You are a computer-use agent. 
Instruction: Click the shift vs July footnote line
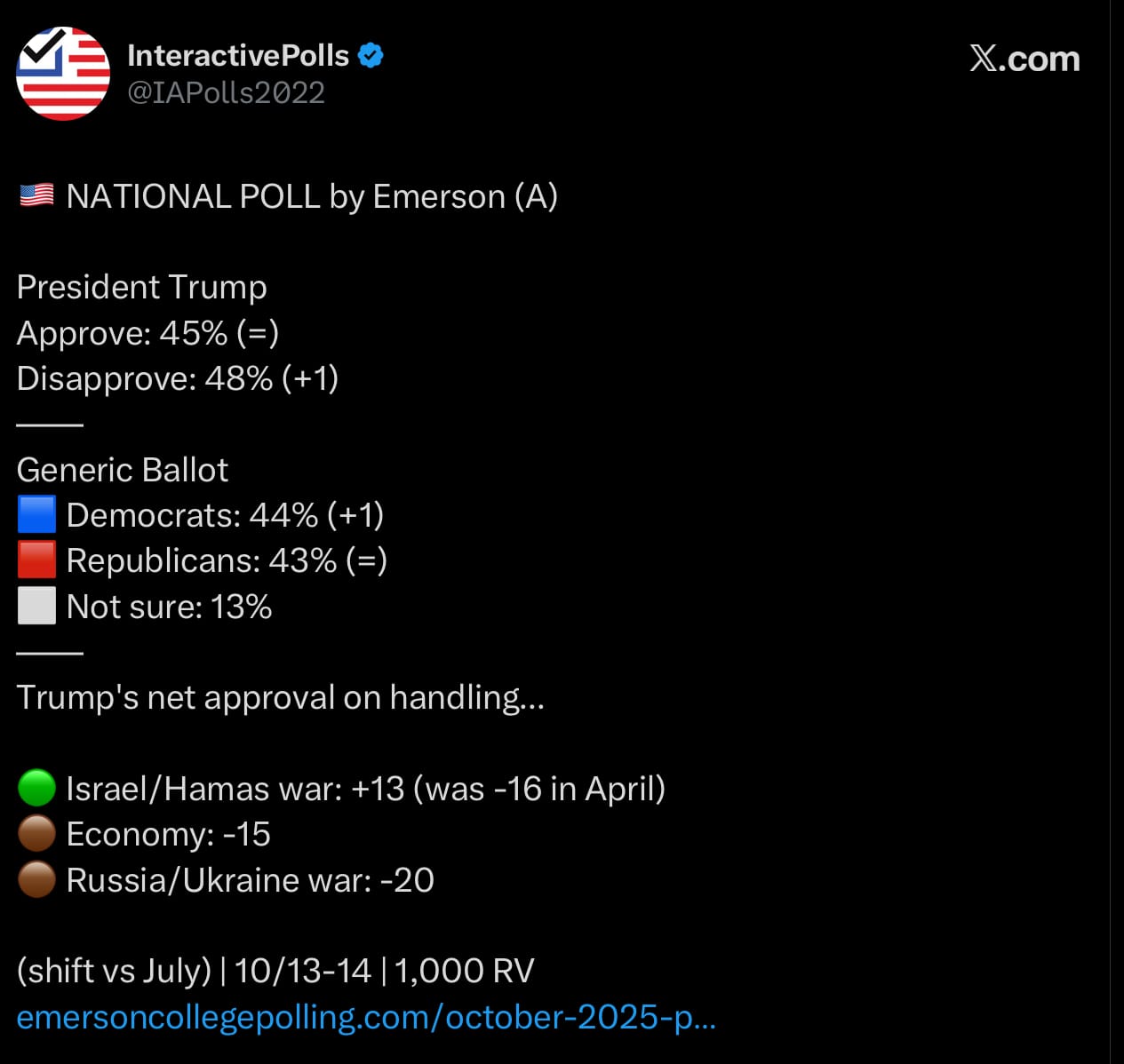point(275,971)
